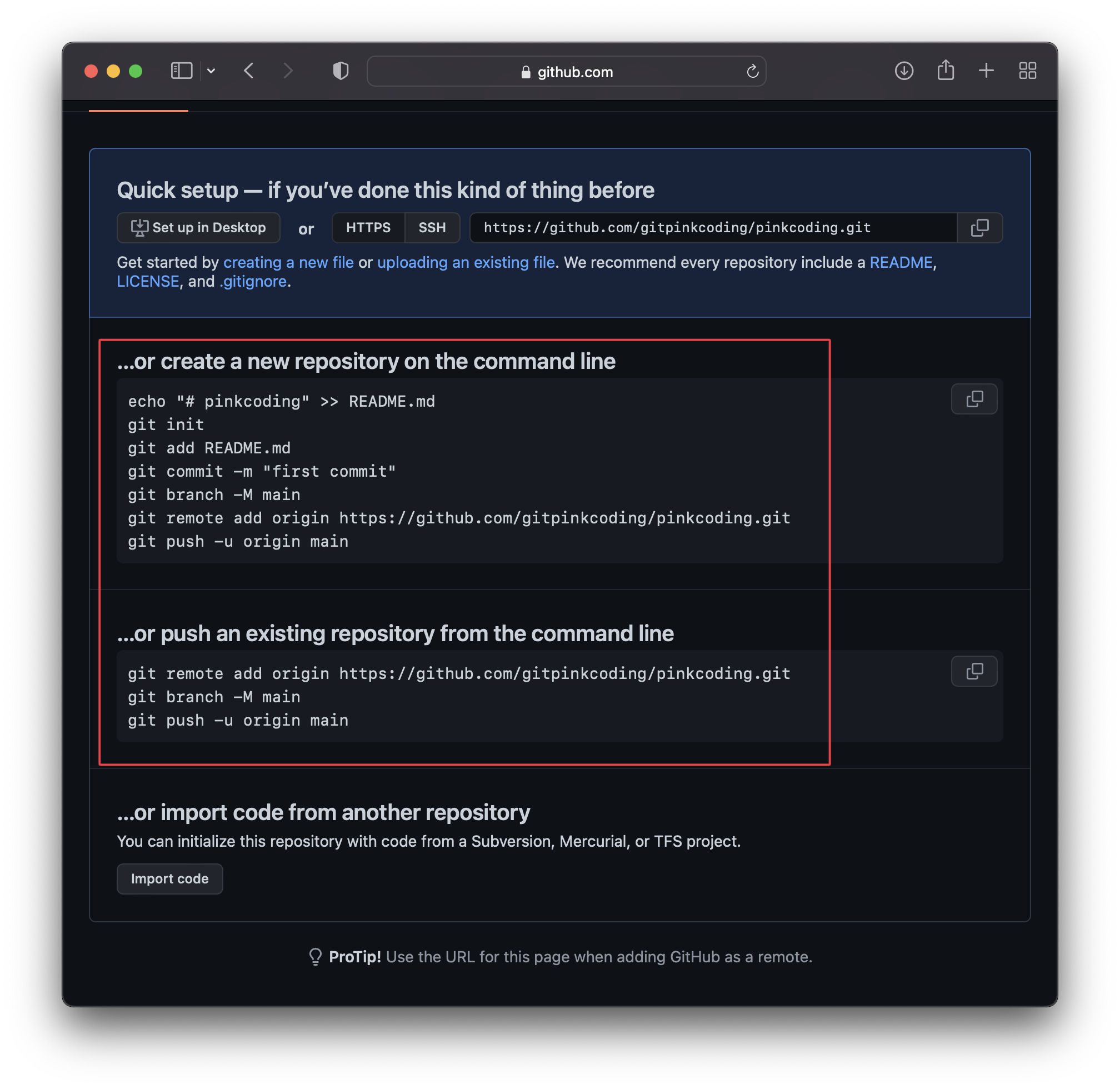Show the Safari downloads icon
This screenshot has height=1089, width=1120.
[904, 71]
